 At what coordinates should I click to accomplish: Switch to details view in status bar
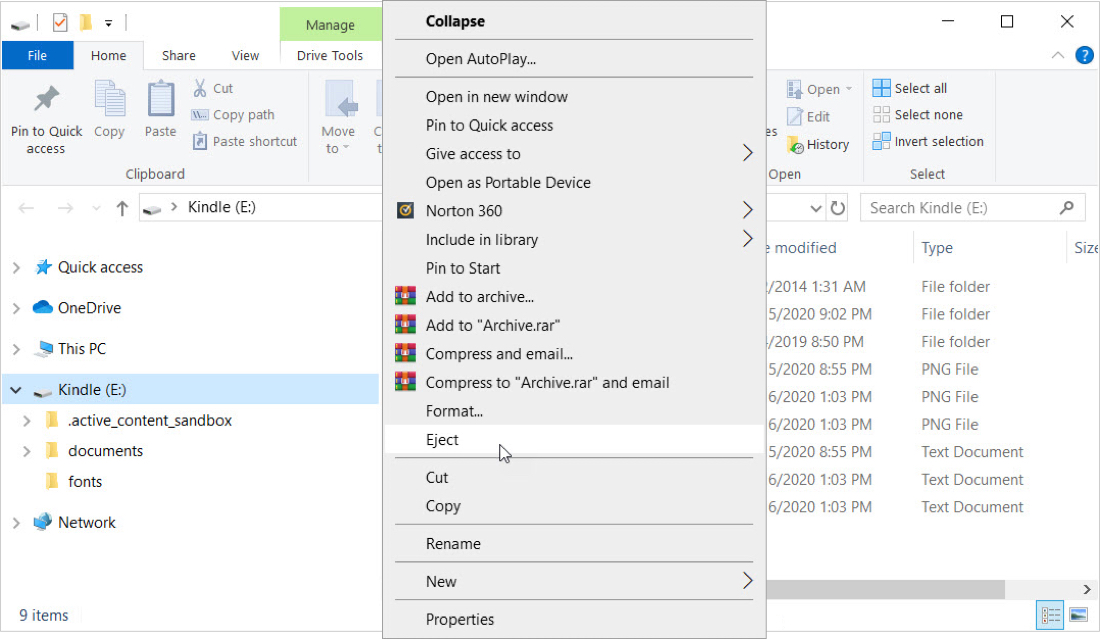click(x=1051, y=614)
